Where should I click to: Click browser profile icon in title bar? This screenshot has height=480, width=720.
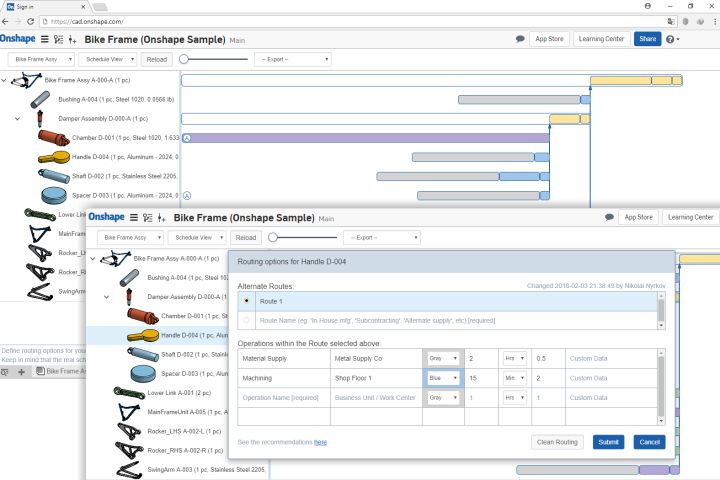point(647,6)
